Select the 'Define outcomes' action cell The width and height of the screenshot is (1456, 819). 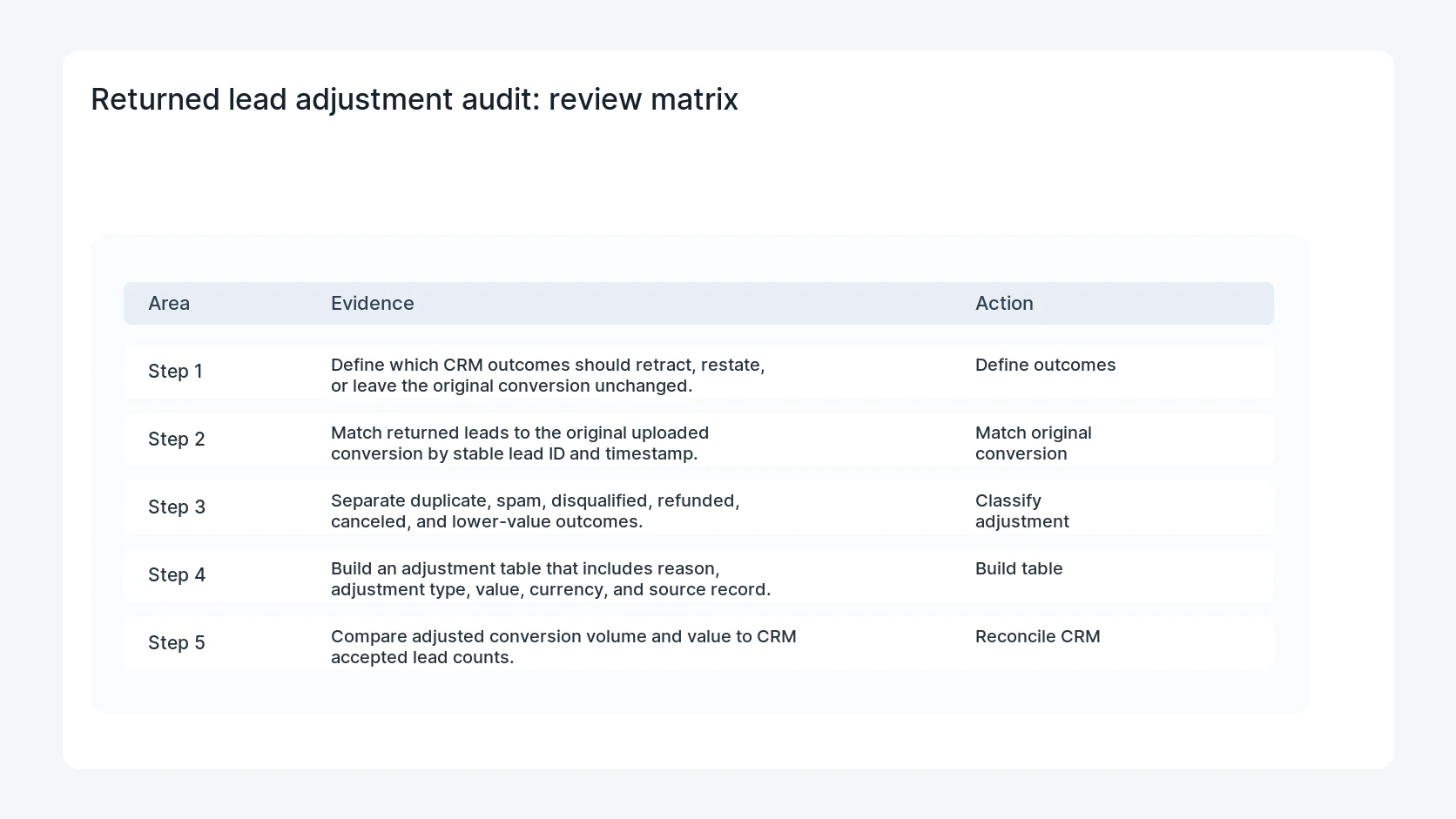click(1045, 365)
